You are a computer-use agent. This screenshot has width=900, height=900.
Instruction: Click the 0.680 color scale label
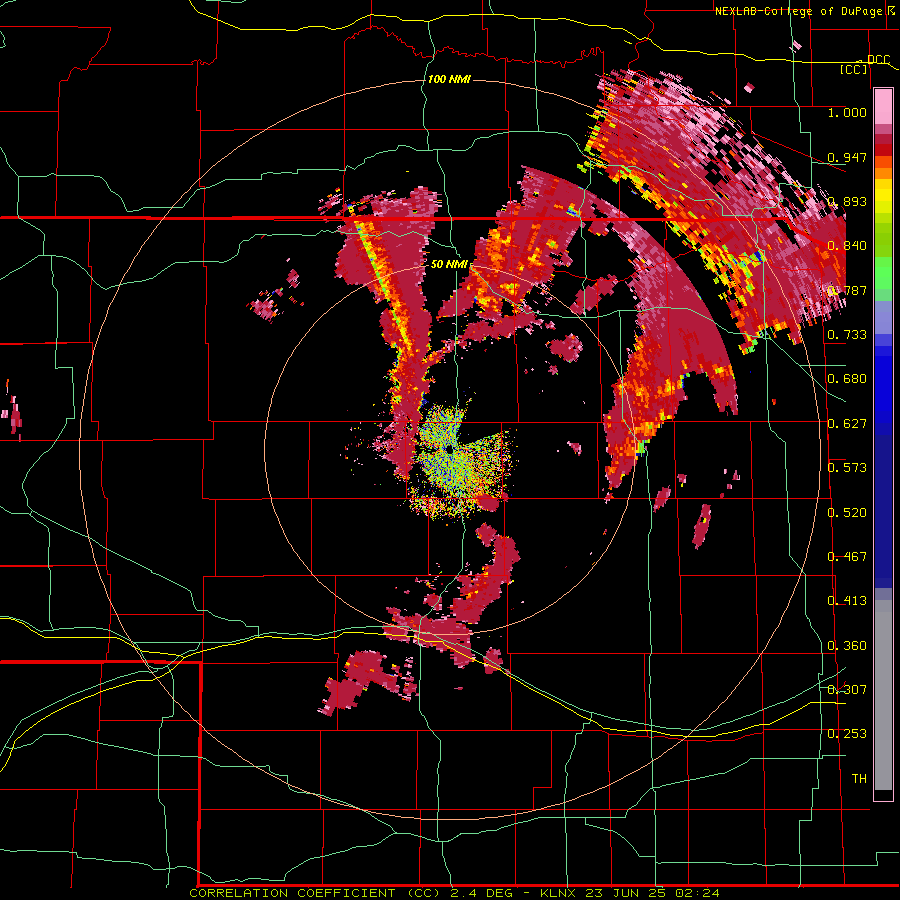pos(847,379)
